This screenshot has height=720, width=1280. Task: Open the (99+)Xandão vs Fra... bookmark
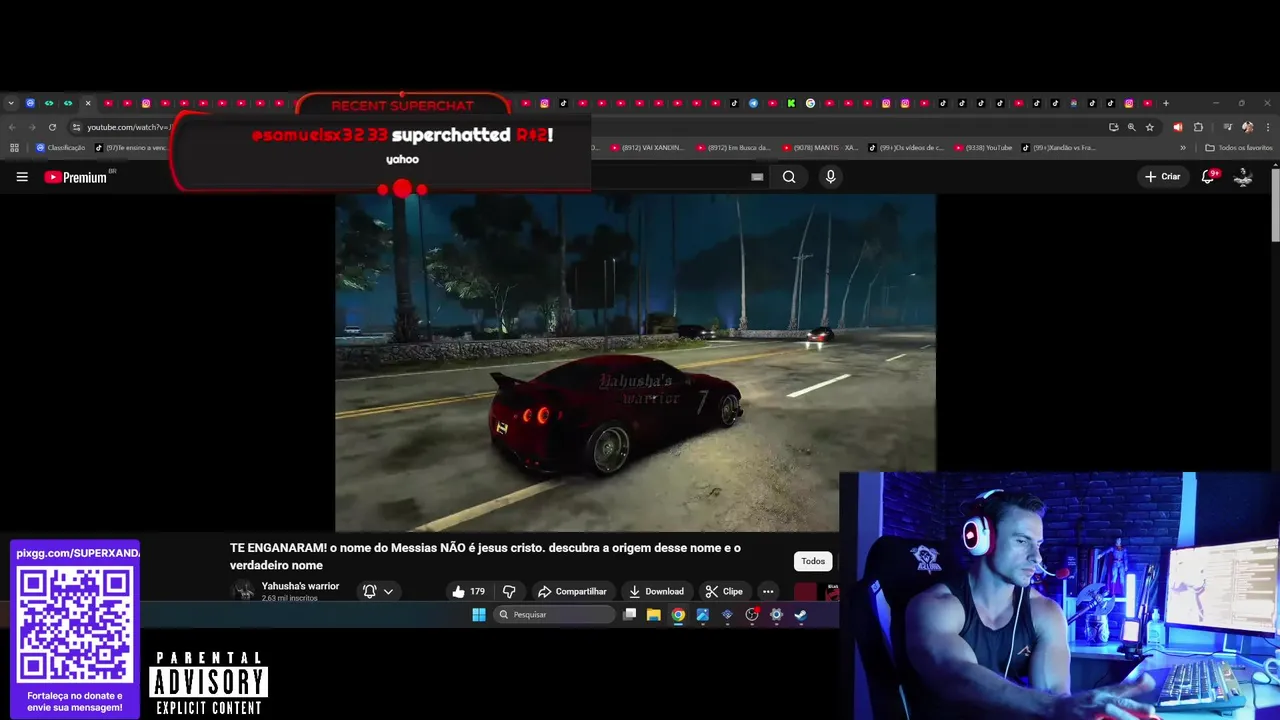pos(1058,148)
